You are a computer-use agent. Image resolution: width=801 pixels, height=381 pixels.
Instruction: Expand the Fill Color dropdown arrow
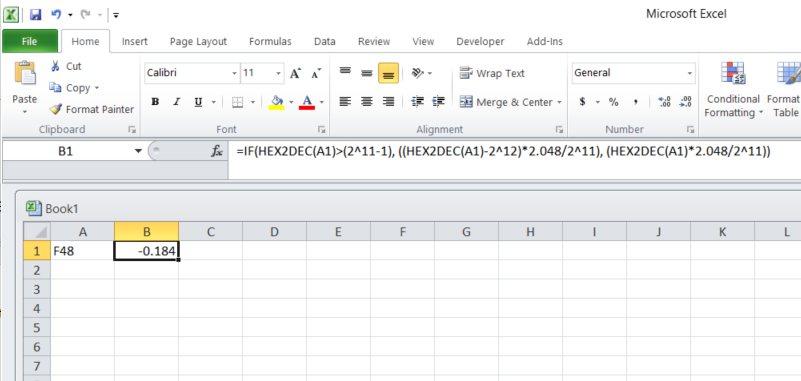pyautogui.click(x=291, y=102)
